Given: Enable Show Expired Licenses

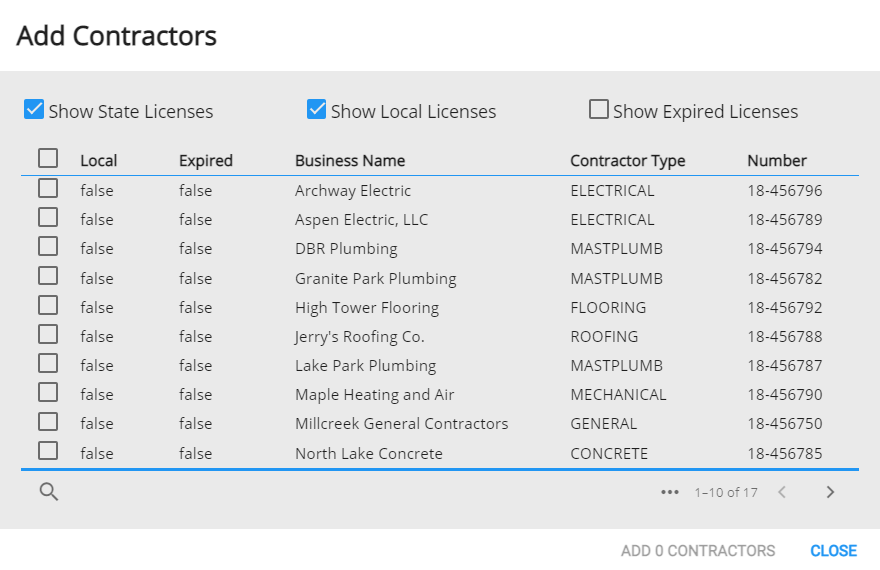Looking at the screenshot, I should (599, 109).
